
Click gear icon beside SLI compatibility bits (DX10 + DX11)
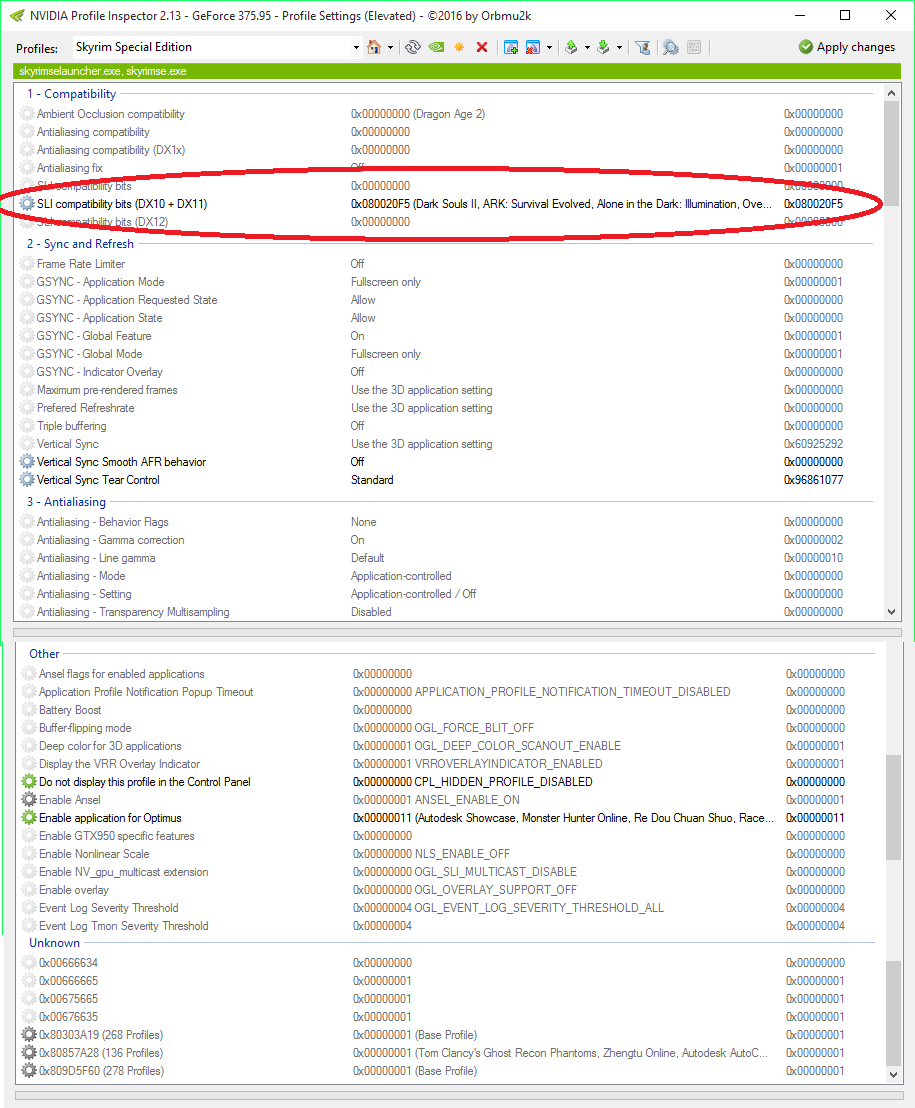point(27,204)
